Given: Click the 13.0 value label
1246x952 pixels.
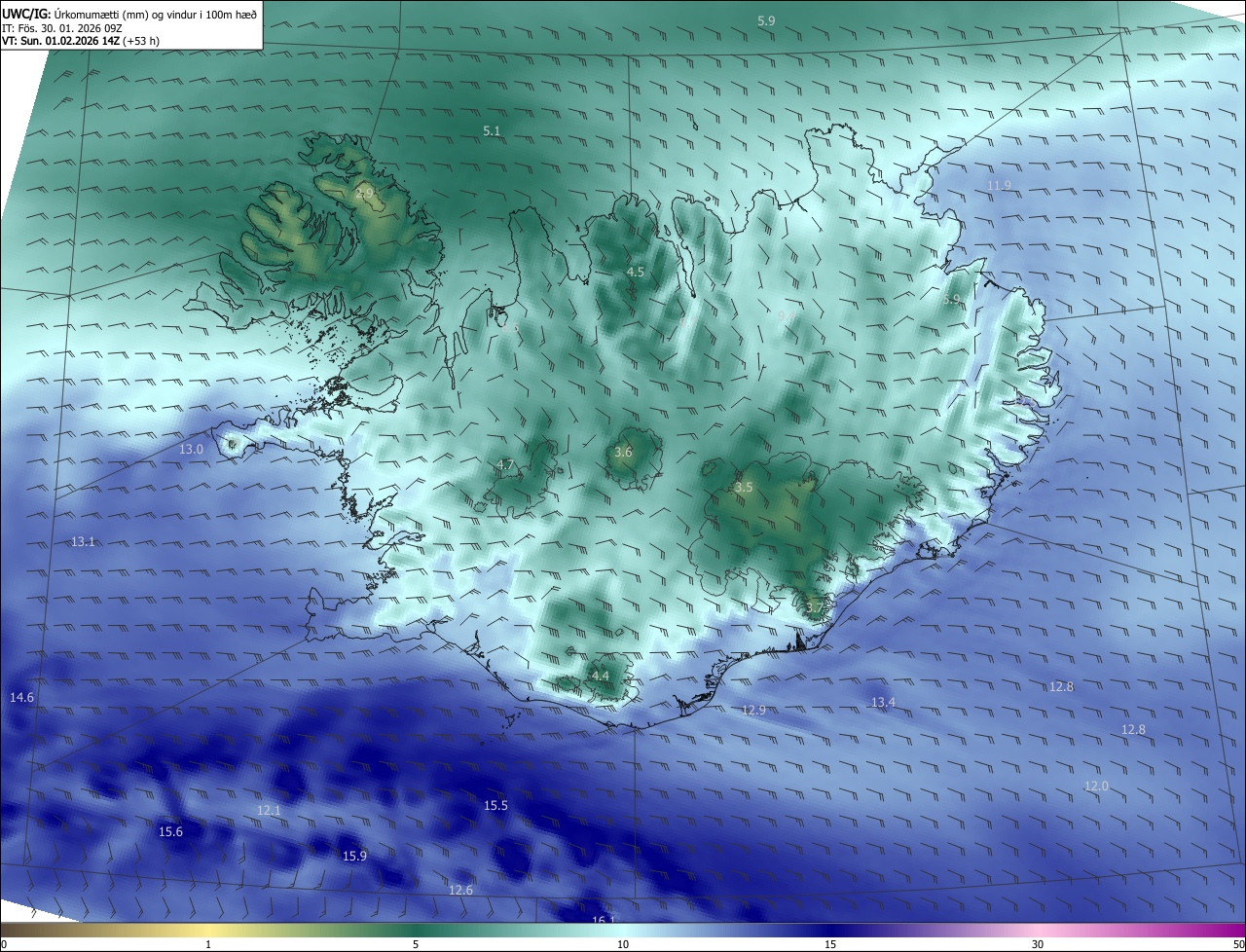Looking at the screenshot, I should tap(191, 450).
